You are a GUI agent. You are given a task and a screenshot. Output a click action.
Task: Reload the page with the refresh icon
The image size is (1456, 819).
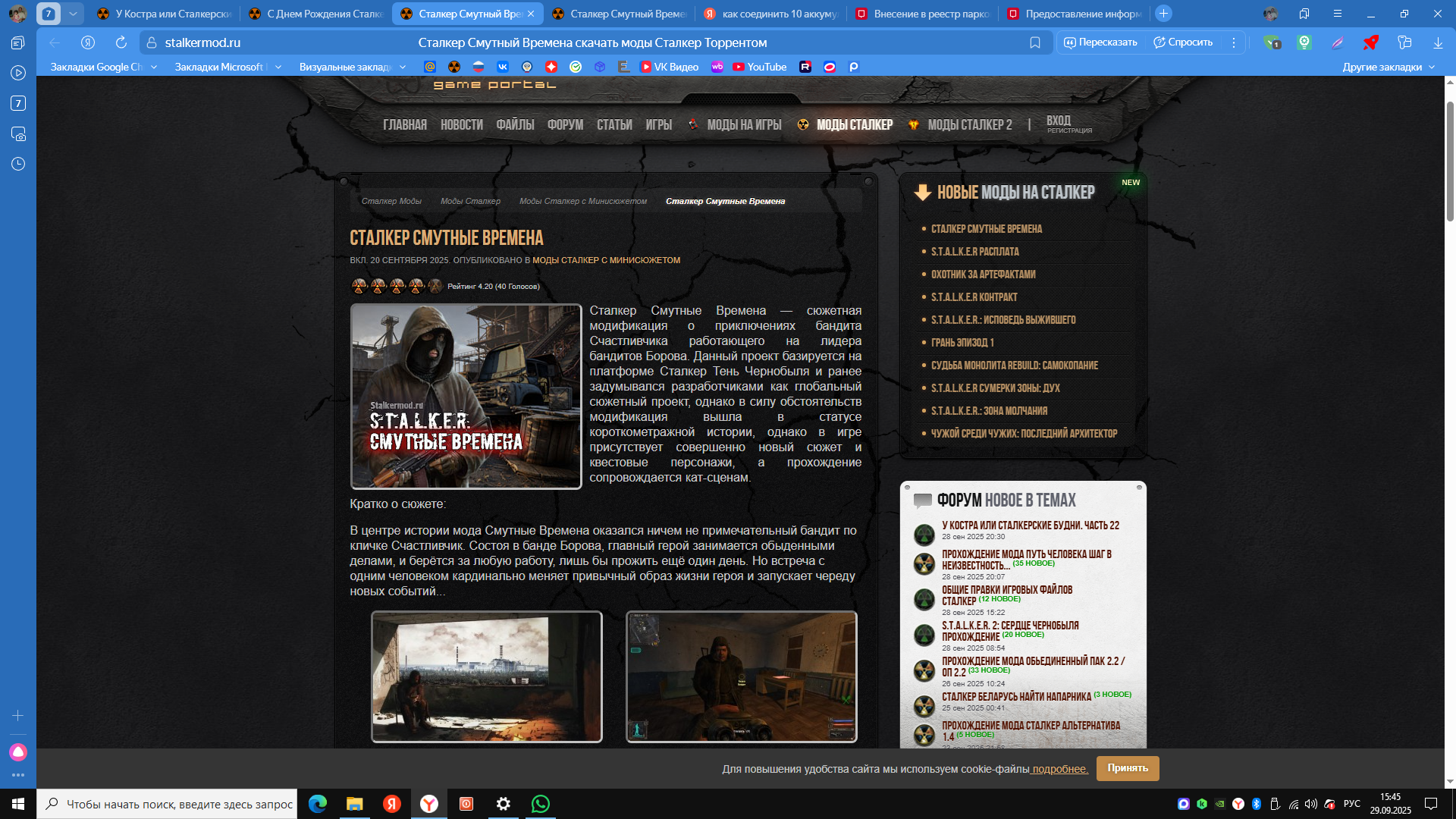121,42
